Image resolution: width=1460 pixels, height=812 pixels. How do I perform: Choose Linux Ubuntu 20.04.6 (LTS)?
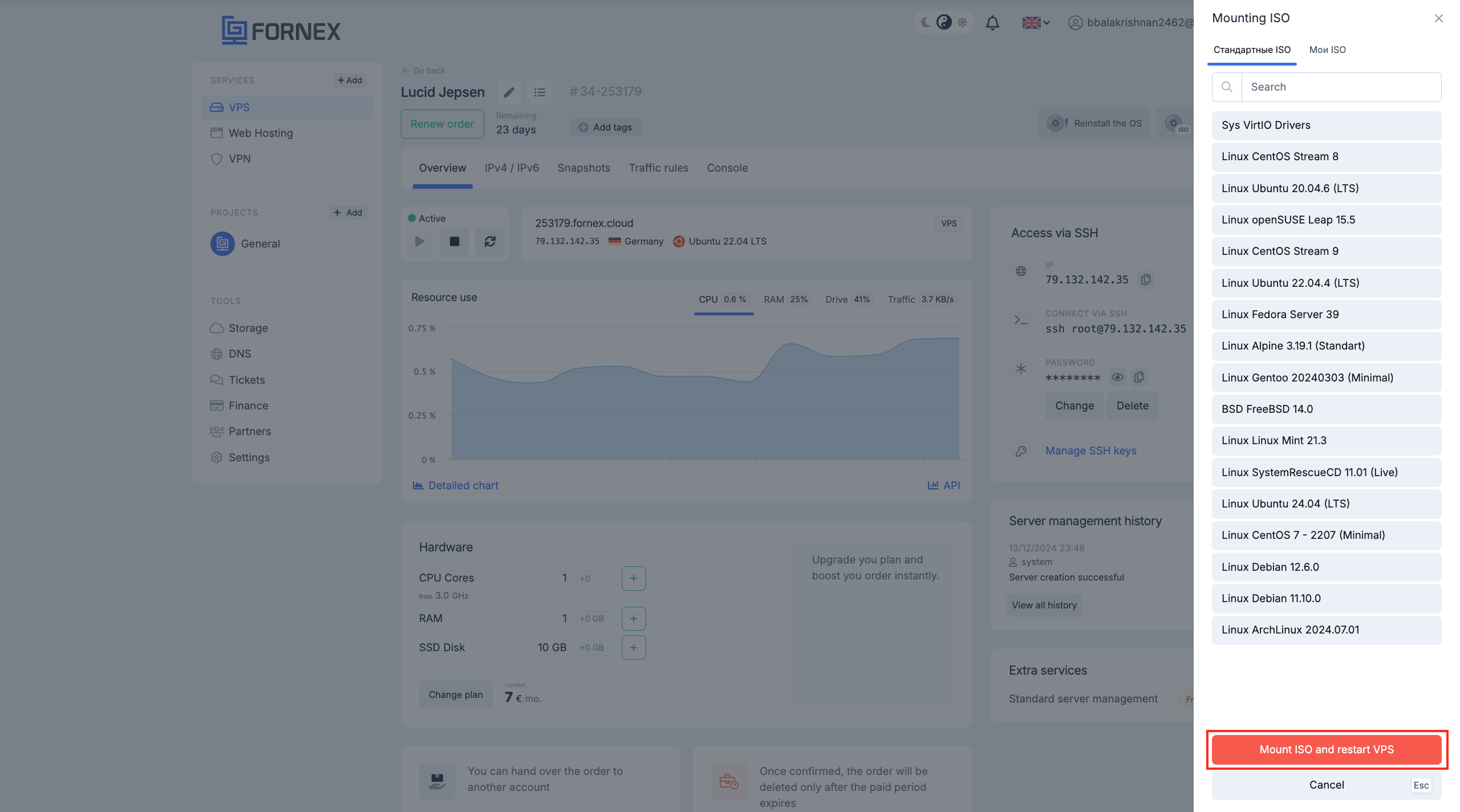(1327, 188)
